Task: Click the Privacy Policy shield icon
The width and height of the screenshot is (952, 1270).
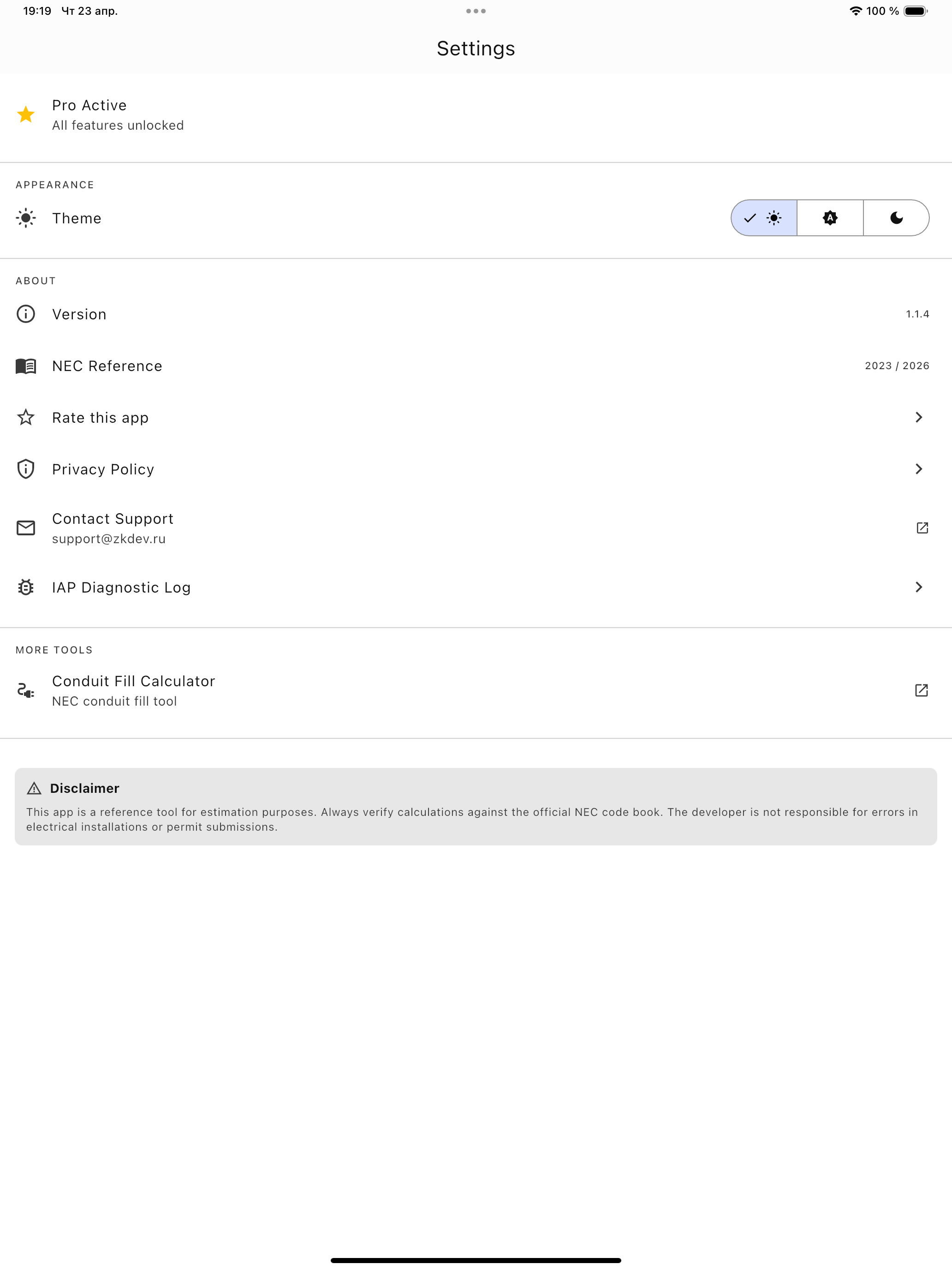Action: 26,469
